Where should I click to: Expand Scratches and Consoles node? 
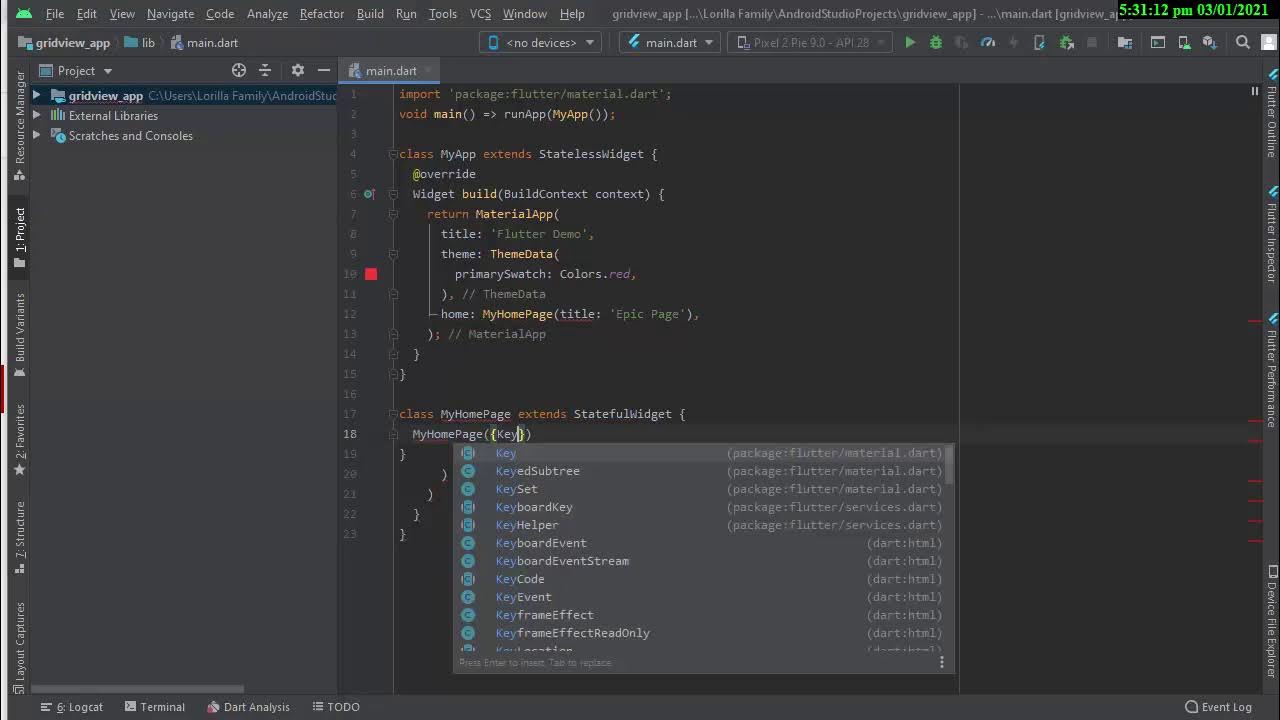[37, 136]
